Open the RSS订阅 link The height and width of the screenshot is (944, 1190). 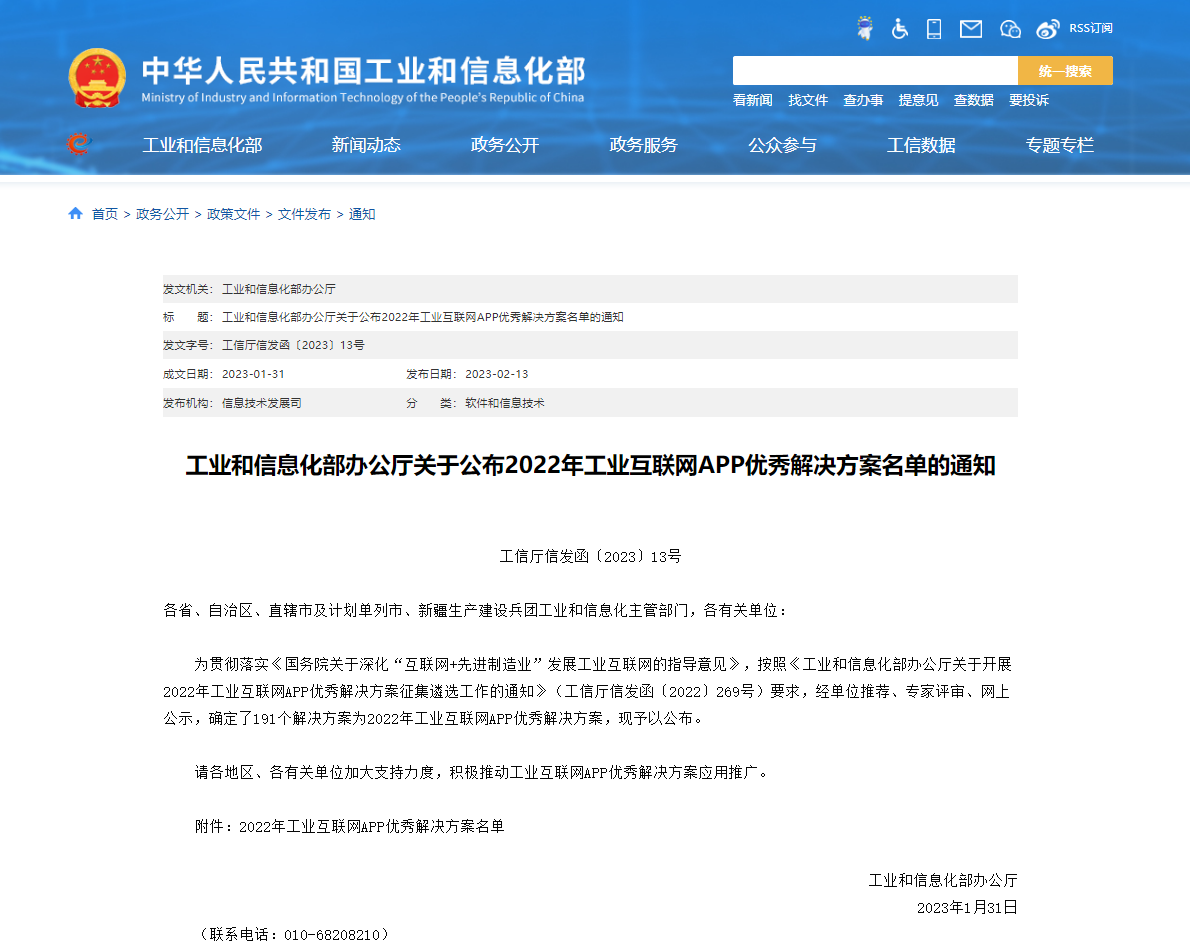(x=1091, y=28)
